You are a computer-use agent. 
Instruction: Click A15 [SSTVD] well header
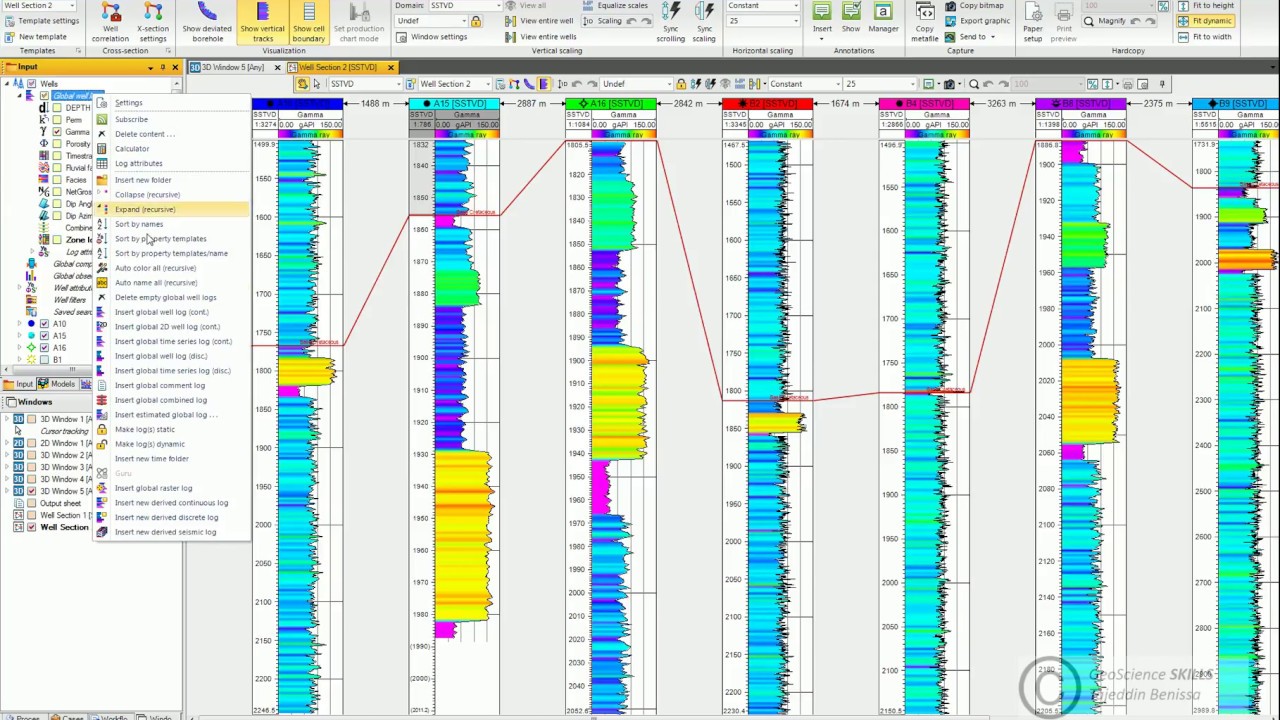point(454,104)
